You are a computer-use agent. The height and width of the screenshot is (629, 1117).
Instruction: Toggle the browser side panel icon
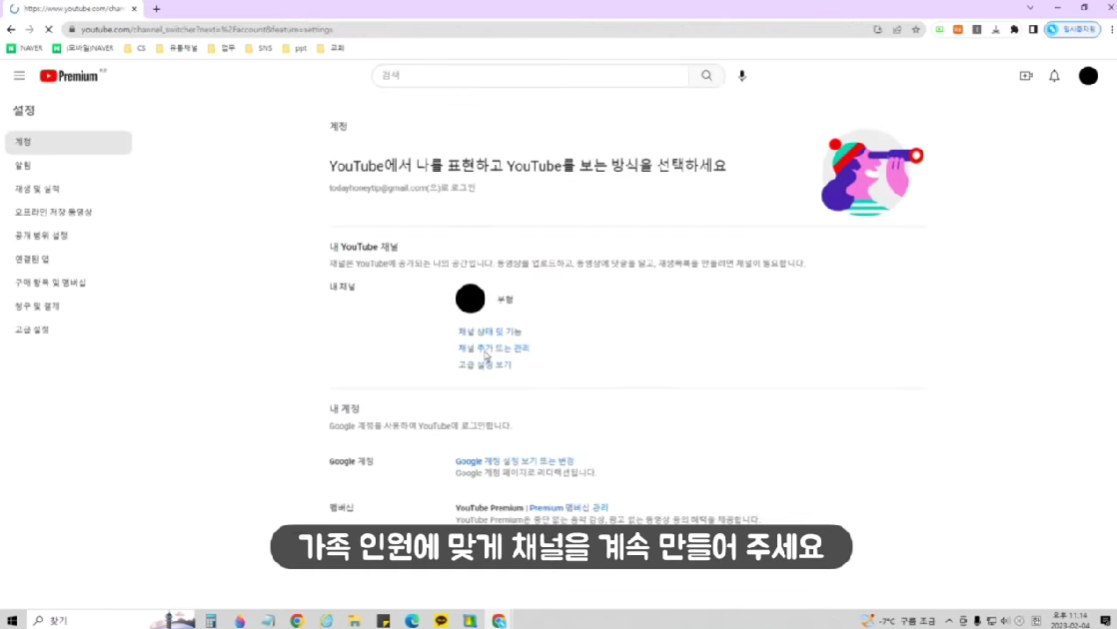coord(1033,29)
